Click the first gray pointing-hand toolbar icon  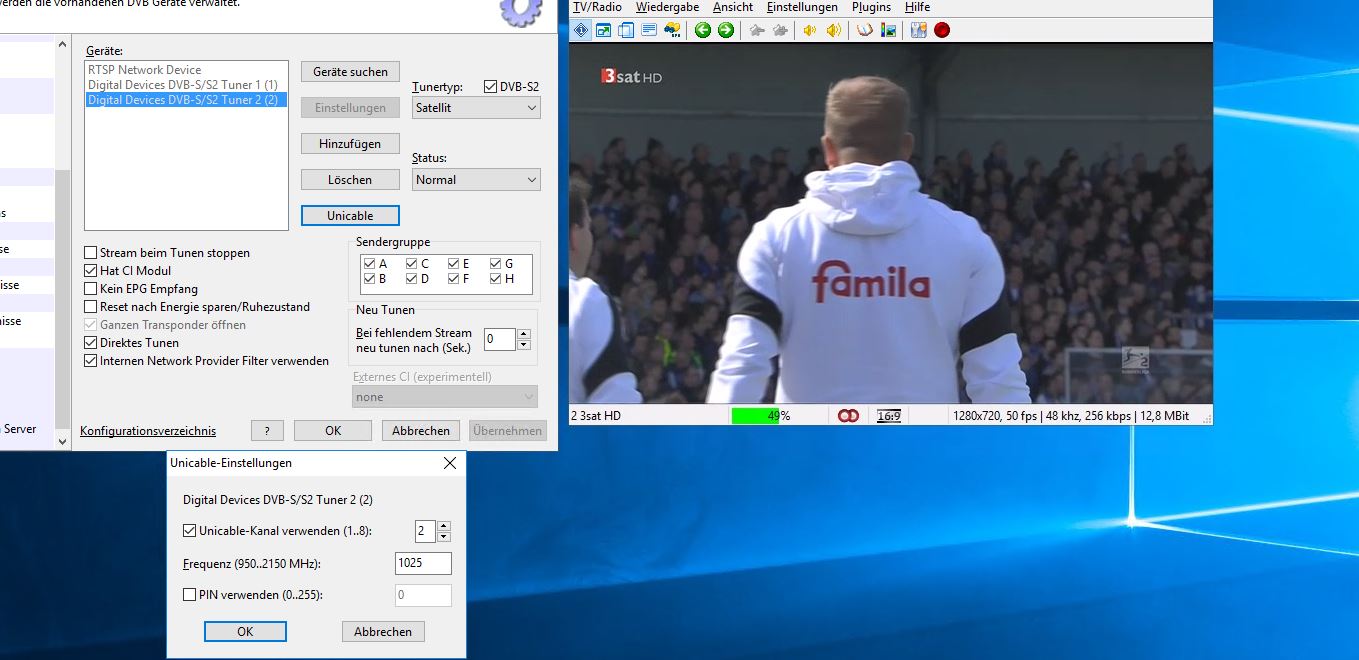point(757,30)
